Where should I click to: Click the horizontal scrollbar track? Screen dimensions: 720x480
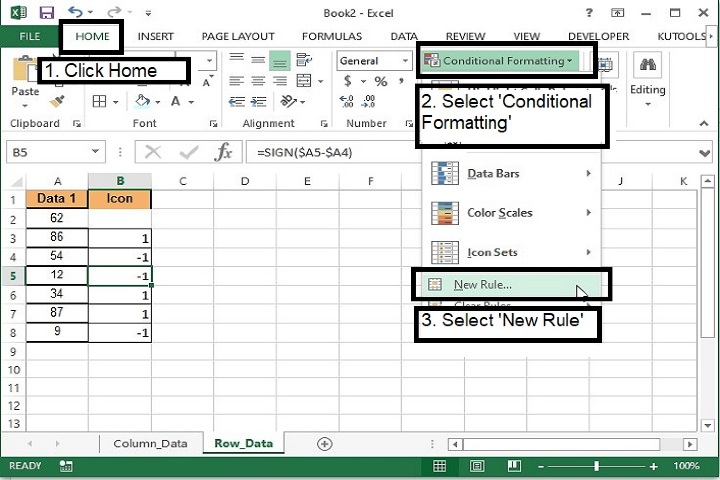572,444
